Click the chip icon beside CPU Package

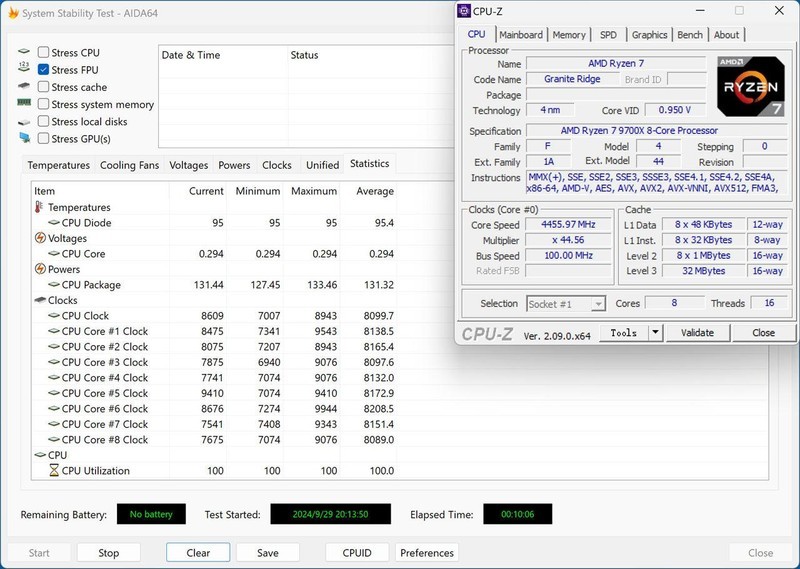click(54, 285)
